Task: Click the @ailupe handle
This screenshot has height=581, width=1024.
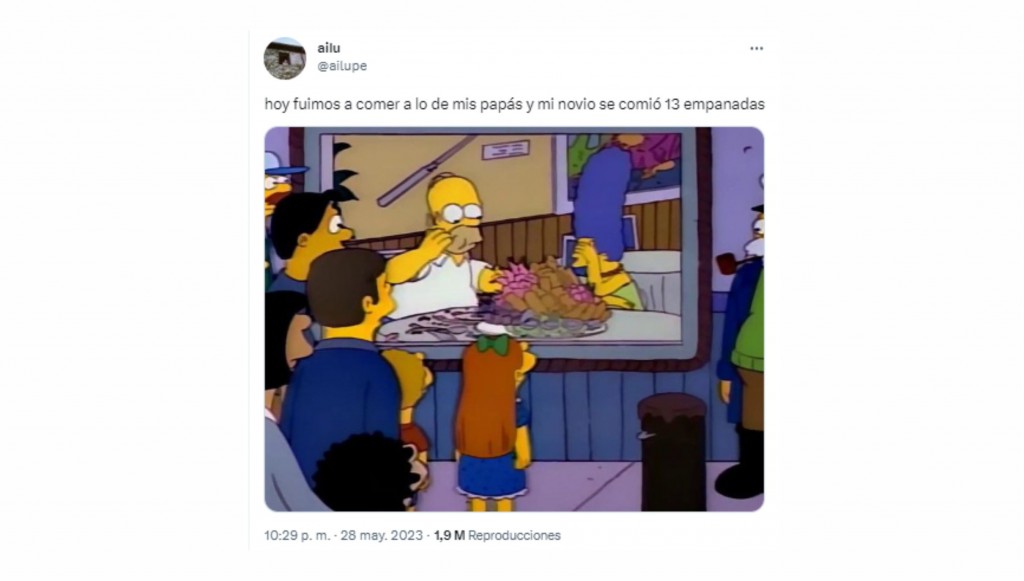Action: pyautogui.click(x=342, y=66)
